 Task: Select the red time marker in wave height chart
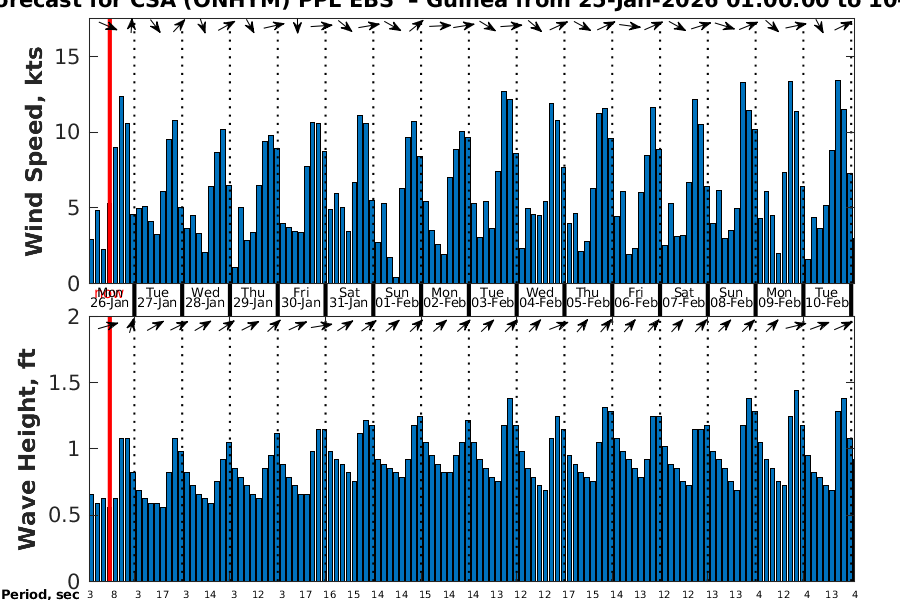[x=109, y=450]
